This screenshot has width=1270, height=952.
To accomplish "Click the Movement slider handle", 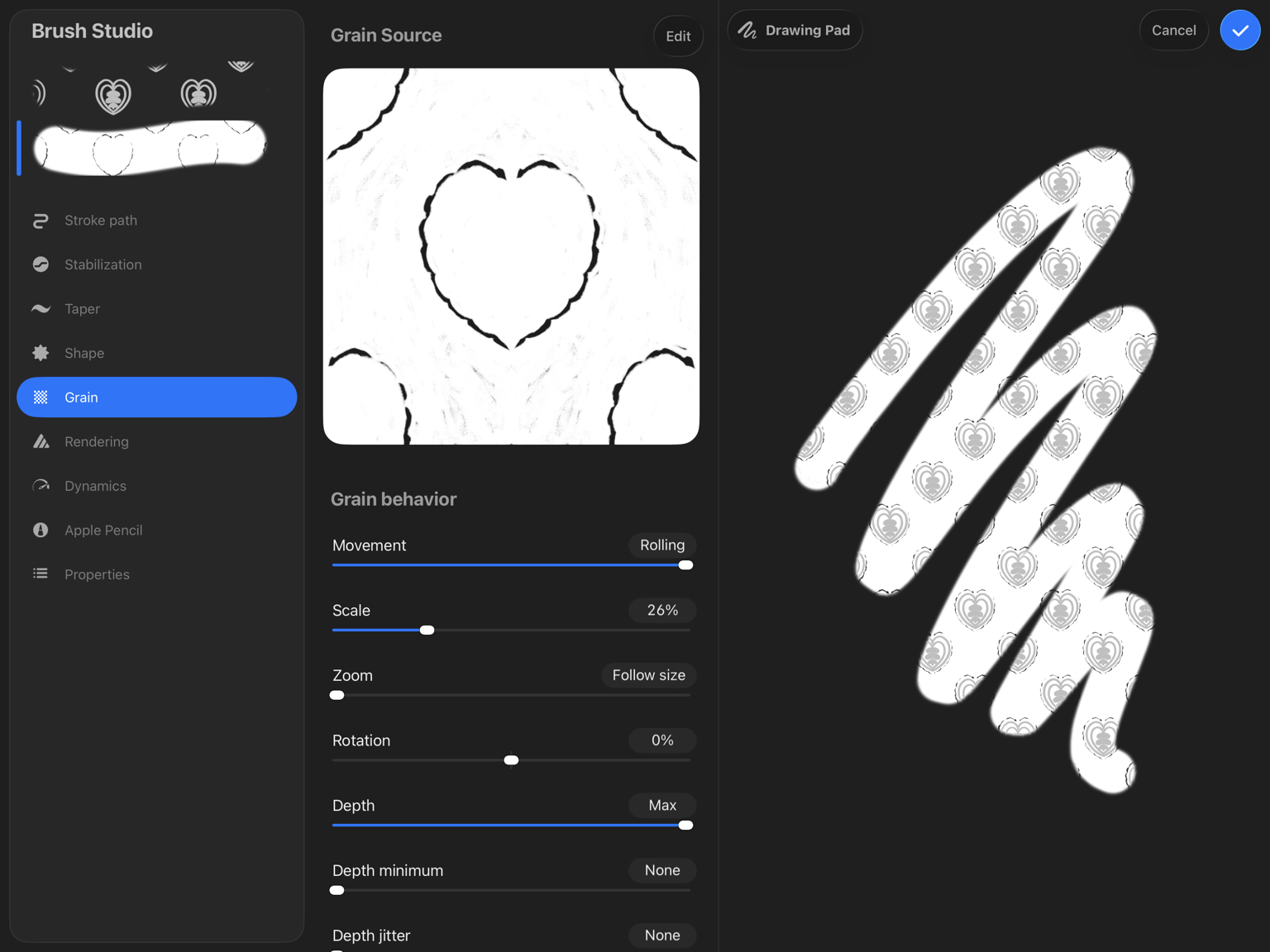I will [x=685, y=565].
